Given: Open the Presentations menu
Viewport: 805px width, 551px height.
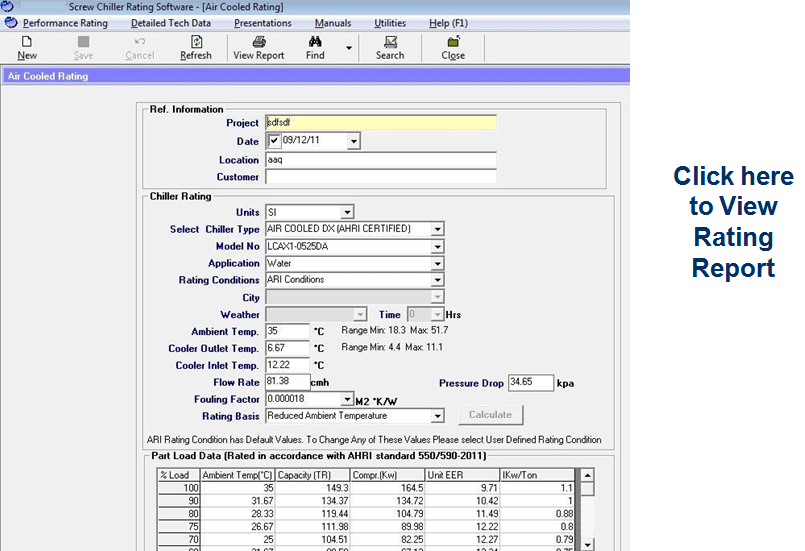Looking at the screenshot, I should tap(263, 23).
